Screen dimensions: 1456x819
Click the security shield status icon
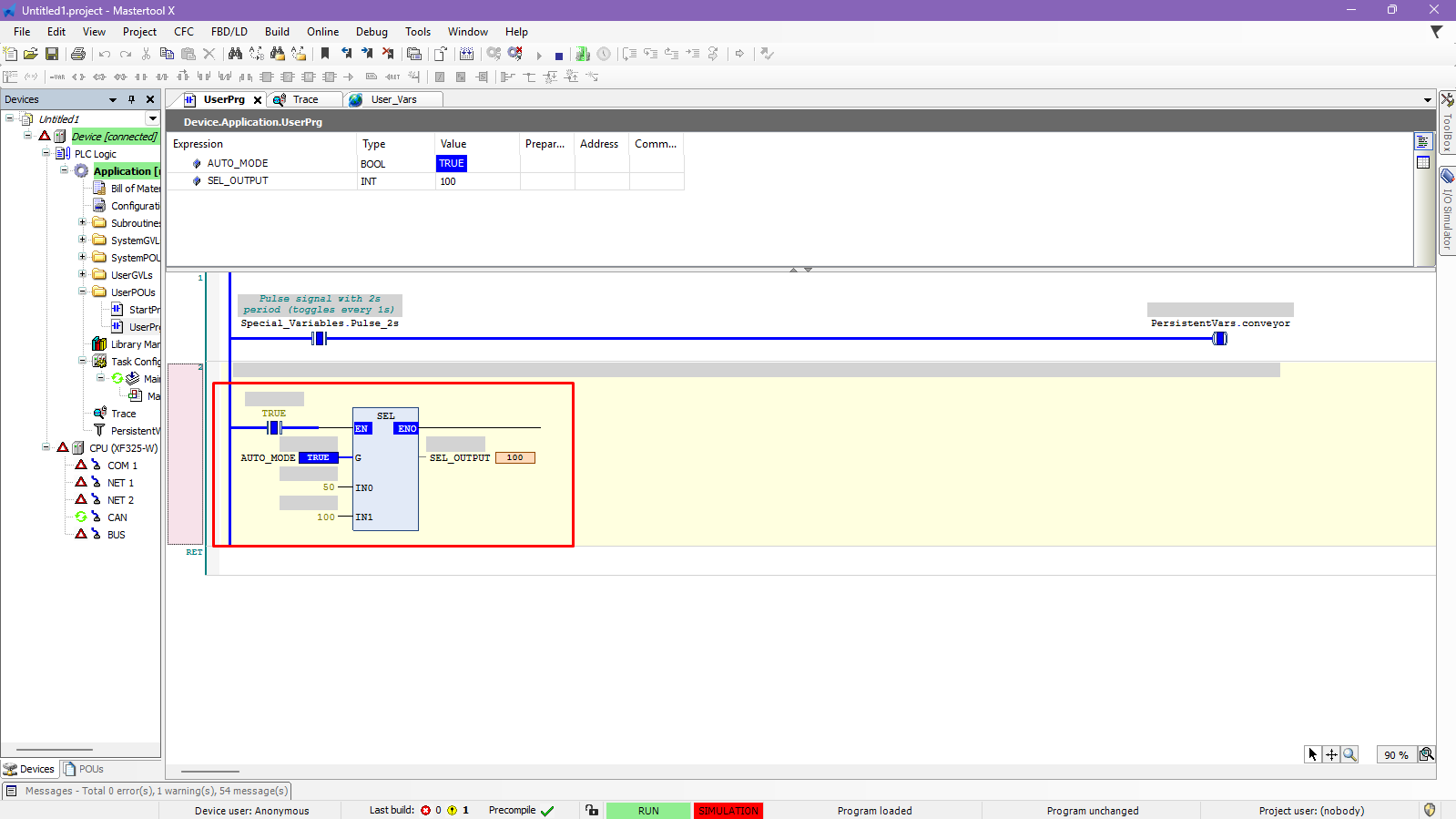pos(1430,810)
